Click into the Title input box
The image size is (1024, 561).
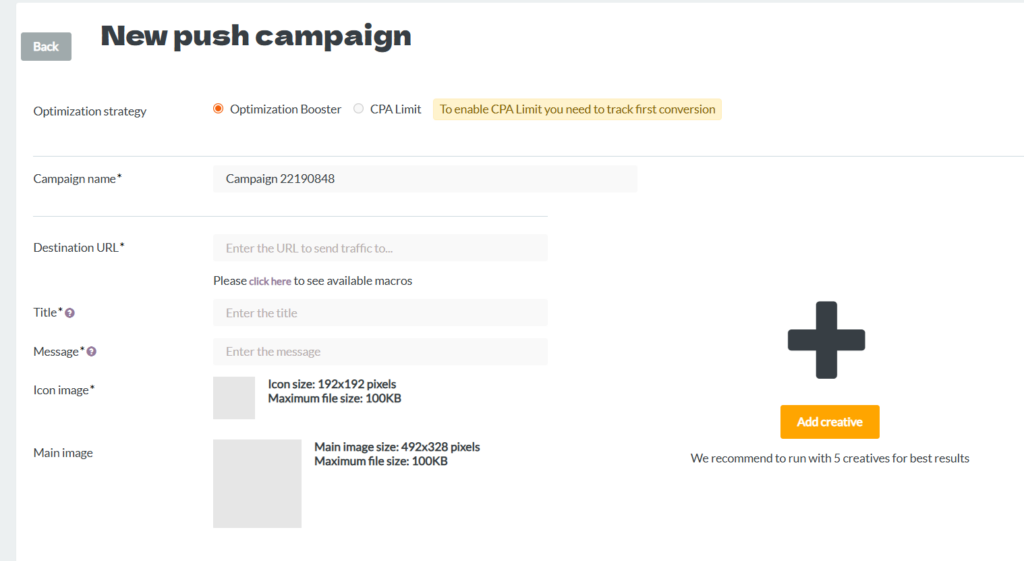380,313
